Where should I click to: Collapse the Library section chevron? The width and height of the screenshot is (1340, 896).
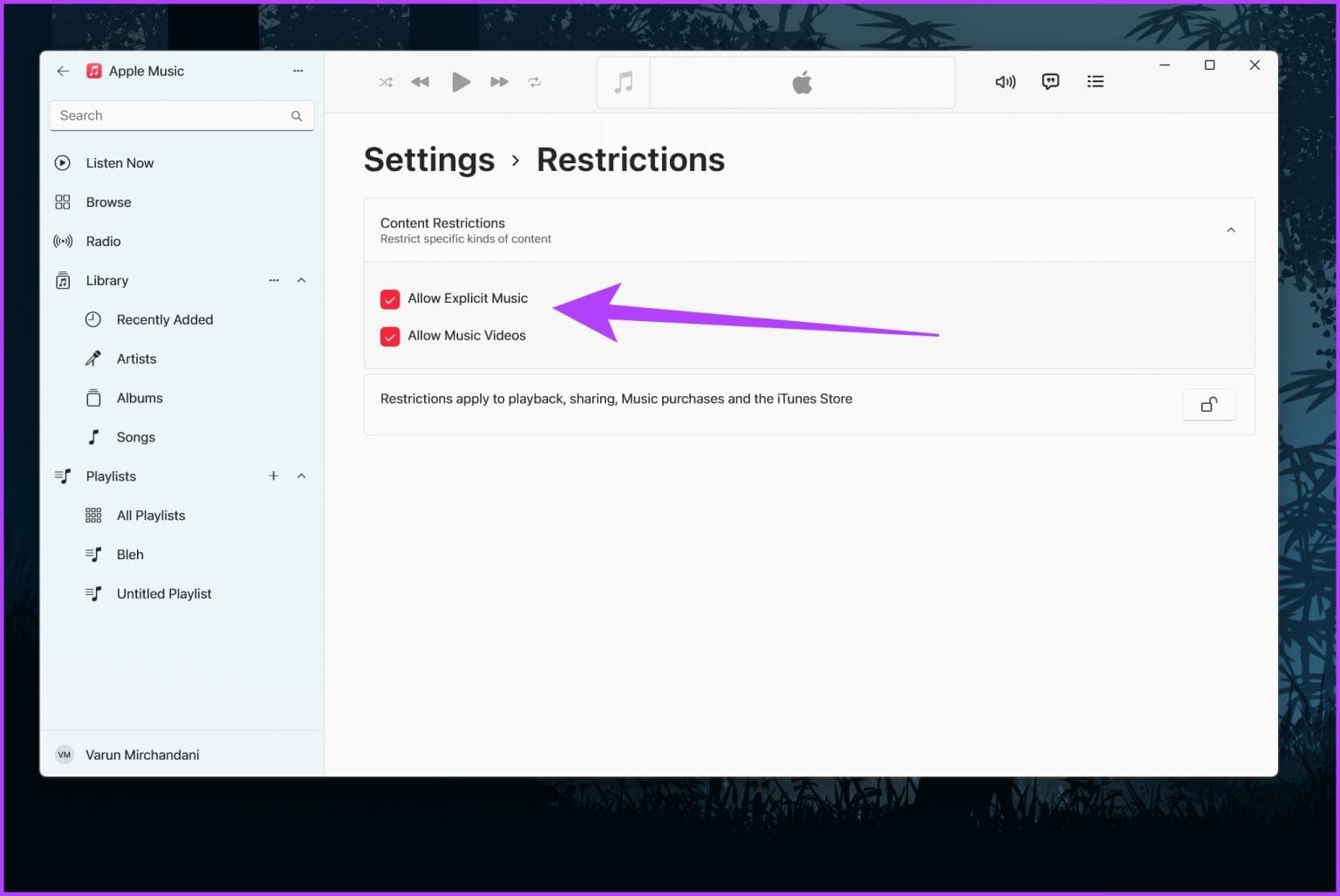pyautogui.click(x=302, y=280)
